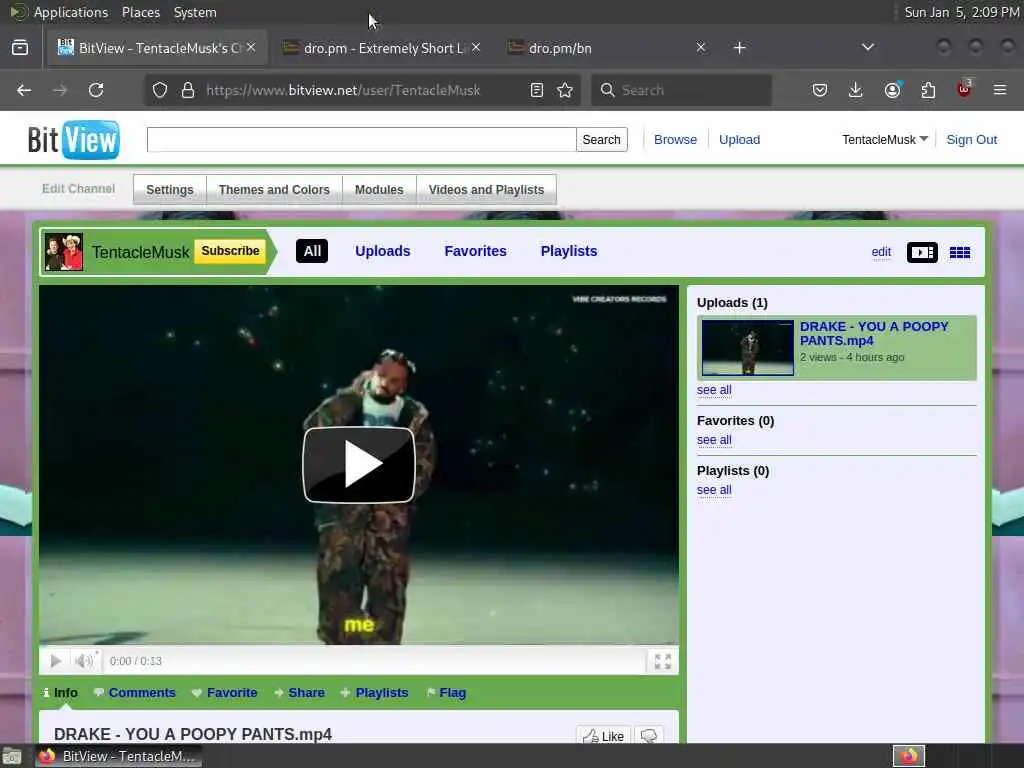Viewport: 1024px width, 768px height.
Task: Open Themes and Colors tab
Action: click(274, 189)
